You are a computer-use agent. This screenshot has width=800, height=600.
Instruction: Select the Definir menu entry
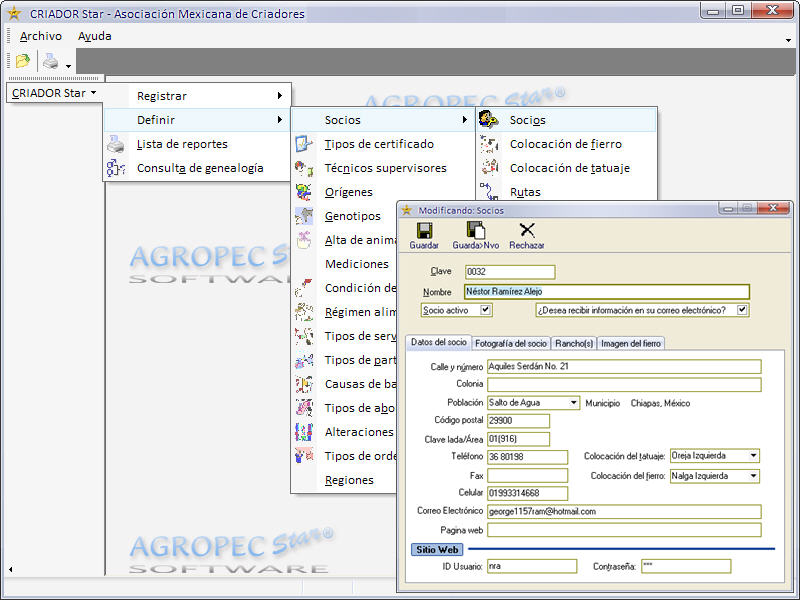[197, 120]
